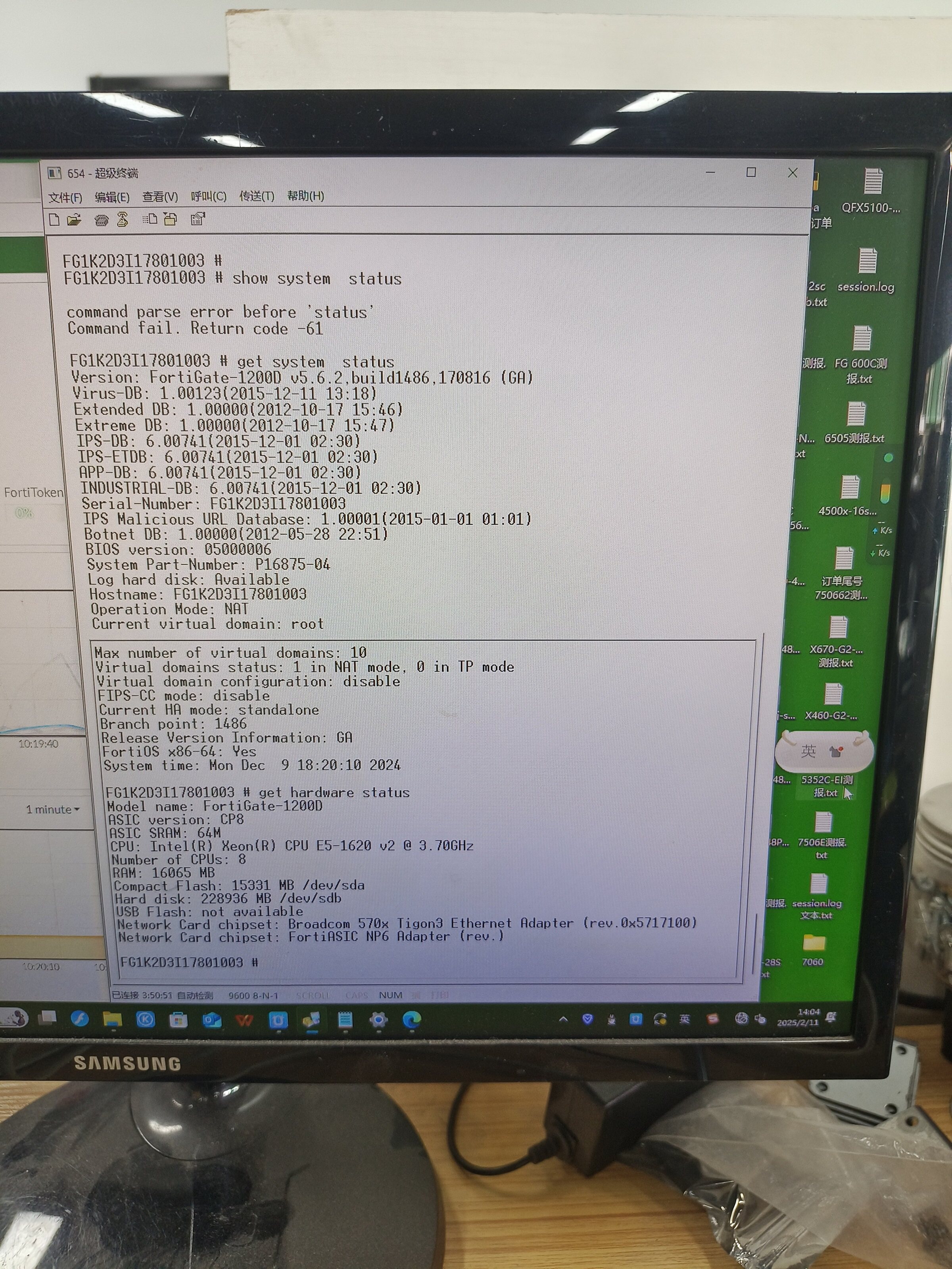Click the New connection toolbar icon
Viewport: 952px width, 1269px height.
tap(54, 220)
